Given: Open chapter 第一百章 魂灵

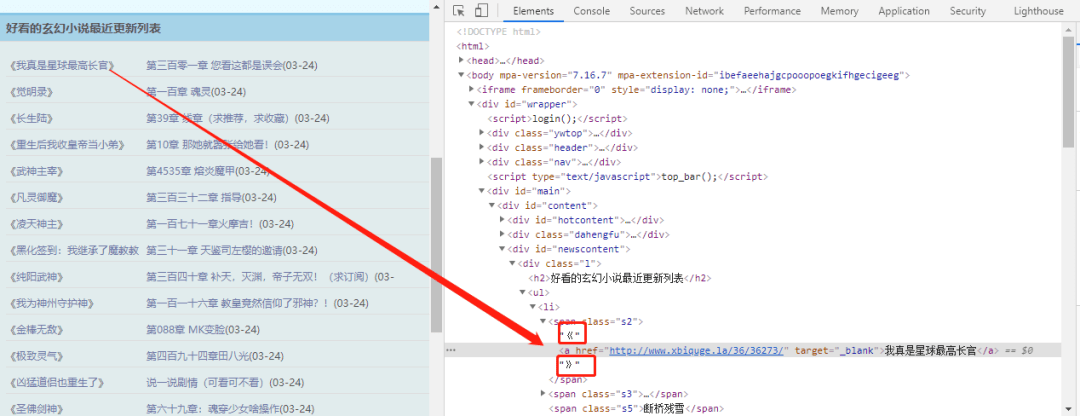Looking at the screenshot, I should coord(178,92).
